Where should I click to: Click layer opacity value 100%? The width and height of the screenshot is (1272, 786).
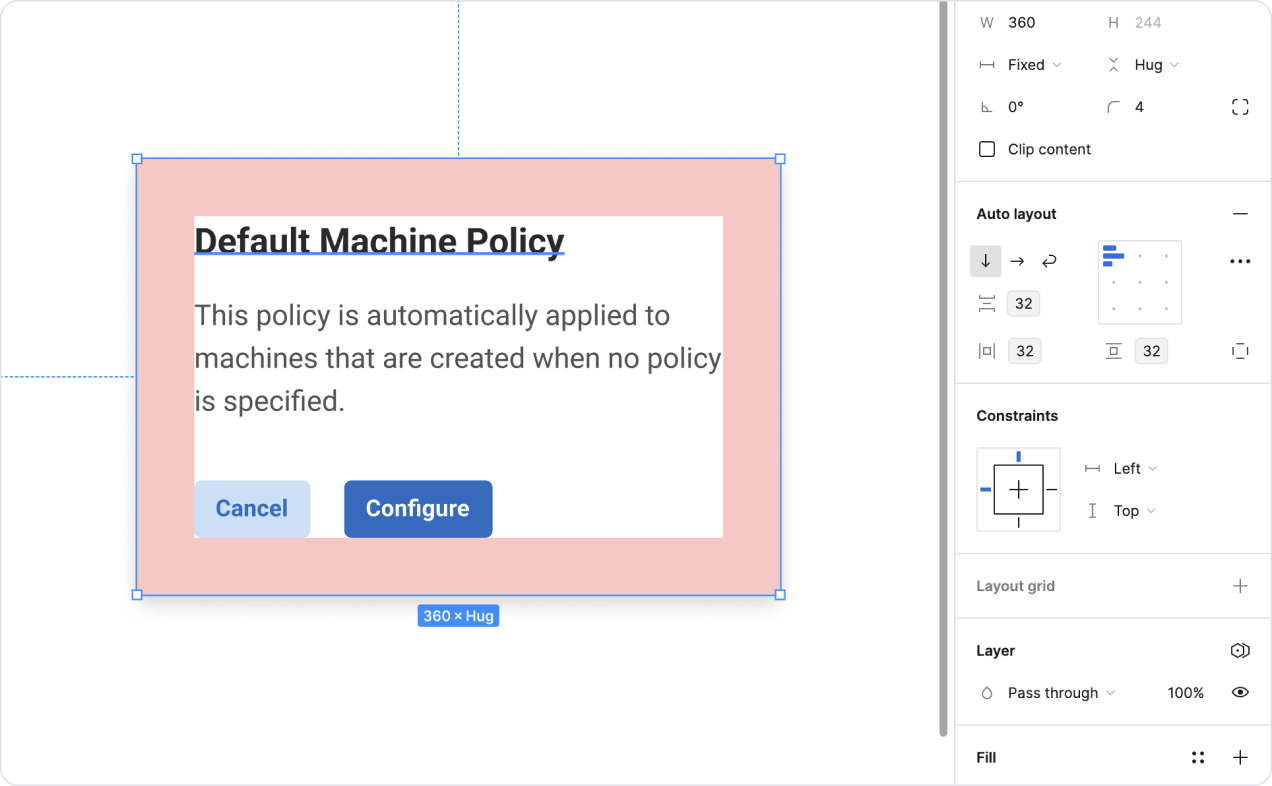[1186, 693]
